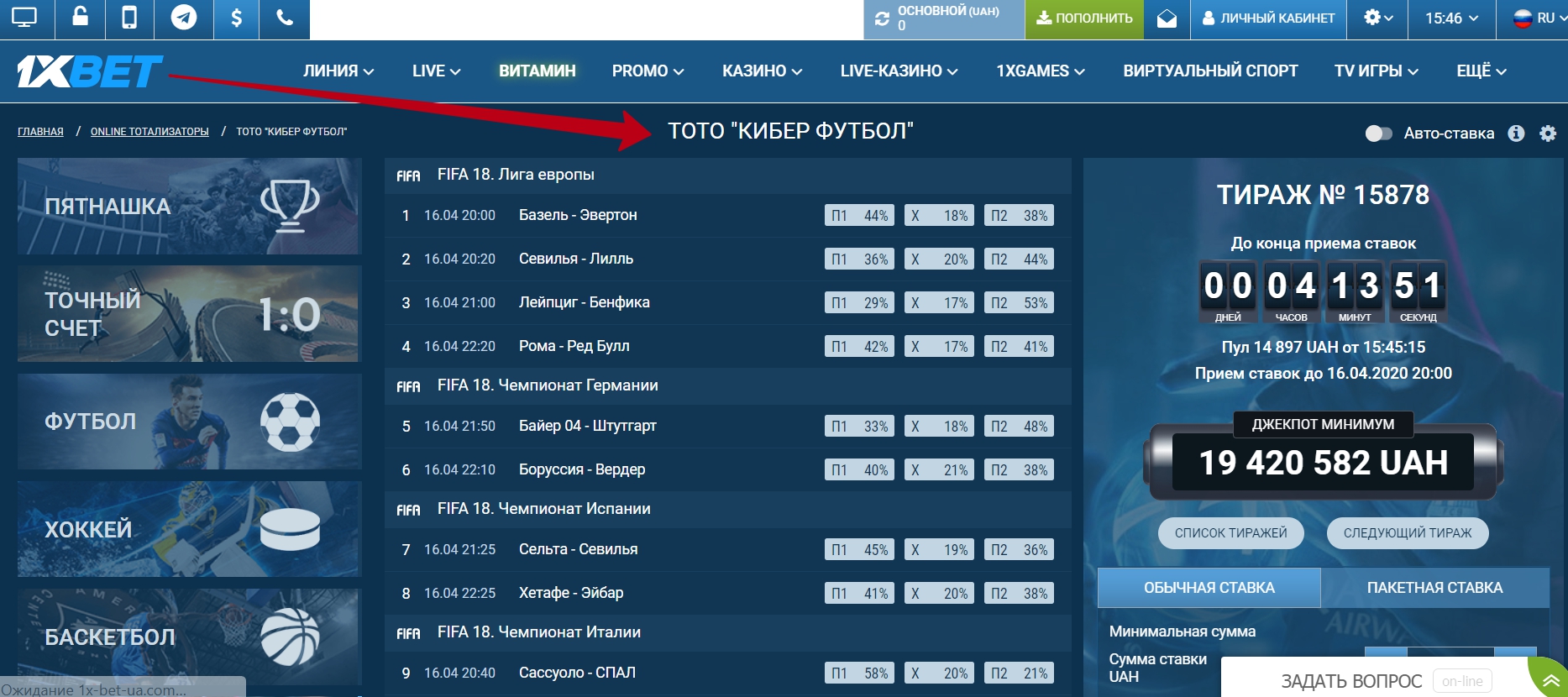This screenshot has height=697, width=1568.
Task: Open ВИРТУАЛЬНЫЙ СПОРТ section
Action: click(x=1210, y=71)
